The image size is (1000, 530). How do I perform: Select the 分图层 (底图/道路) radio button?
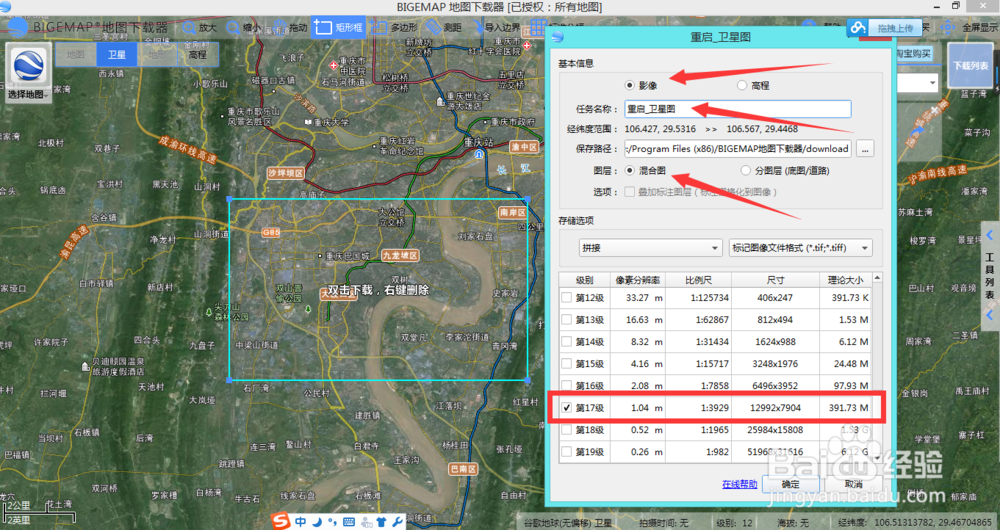coord(746,170)
